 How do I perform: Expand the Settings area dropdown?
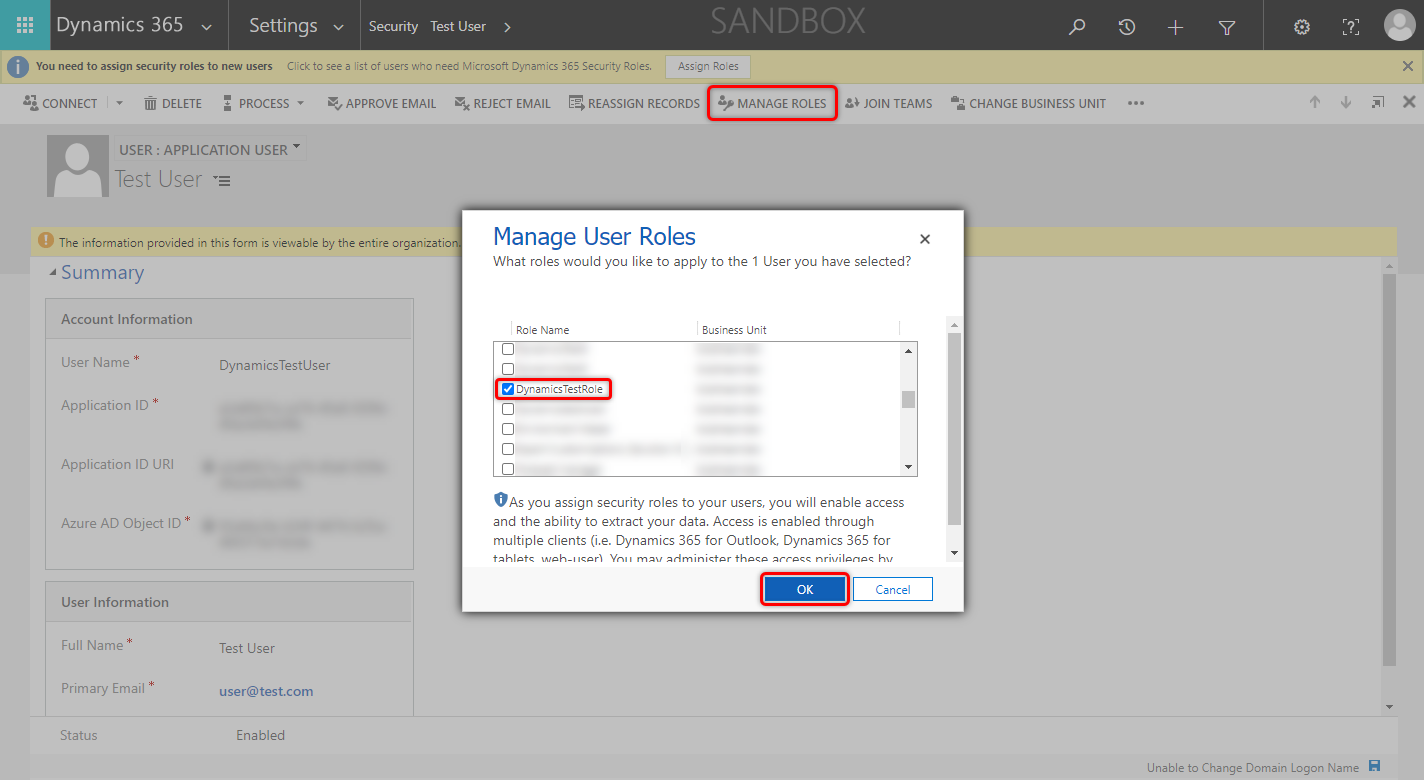click(338, 27)
